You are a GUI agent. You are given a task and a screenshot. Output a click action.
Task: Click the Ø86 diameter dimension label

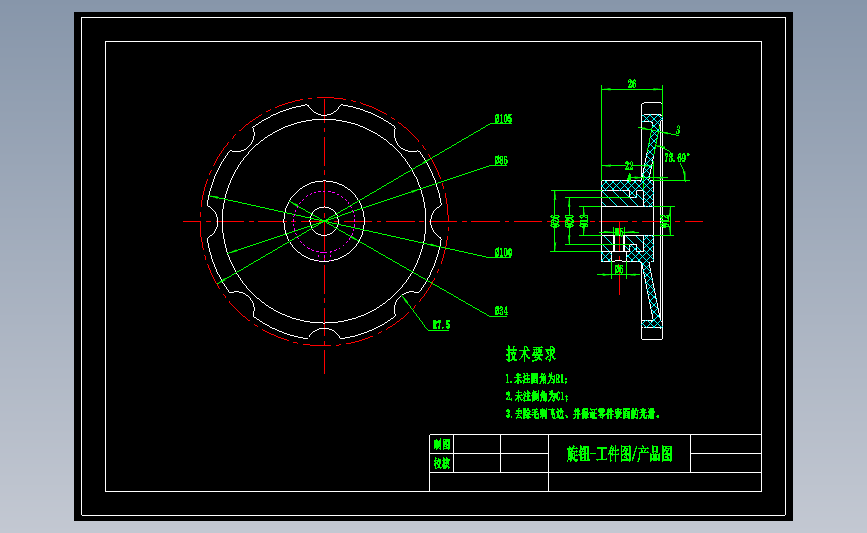[x=501, y=161]
